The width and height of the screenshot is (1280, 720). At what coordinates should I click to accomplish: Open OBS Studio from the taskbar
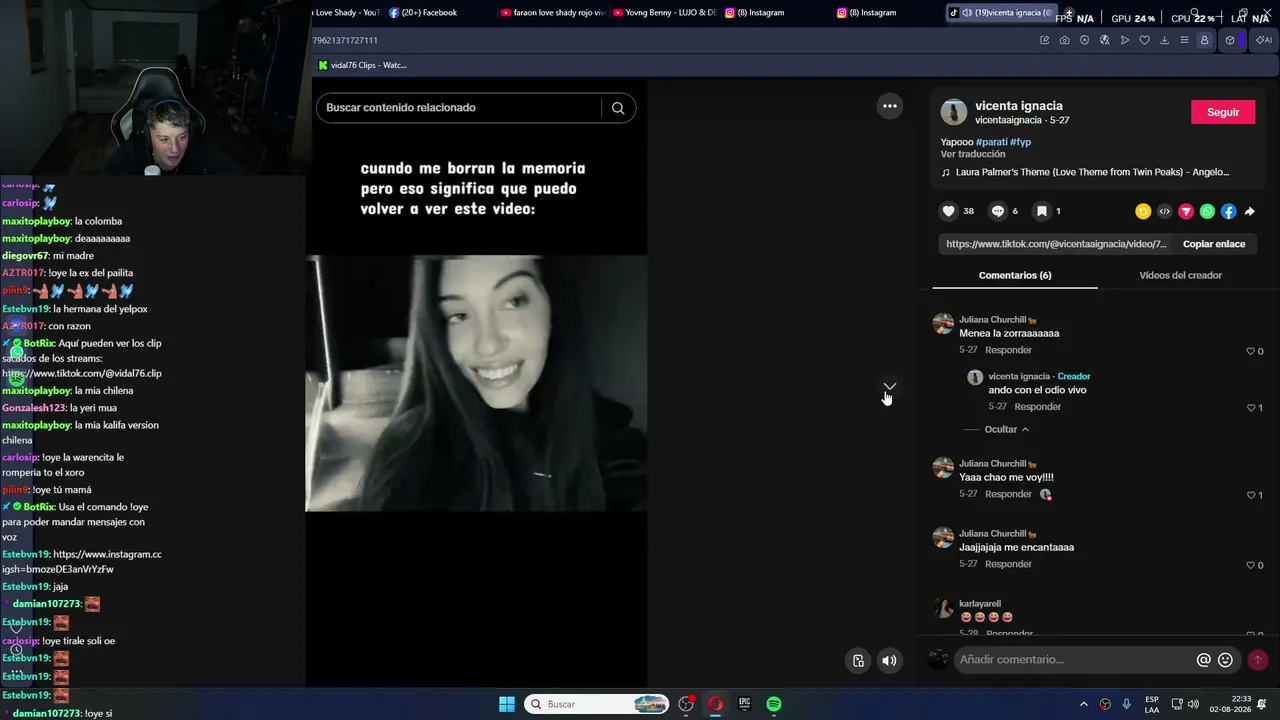point(686,704)
